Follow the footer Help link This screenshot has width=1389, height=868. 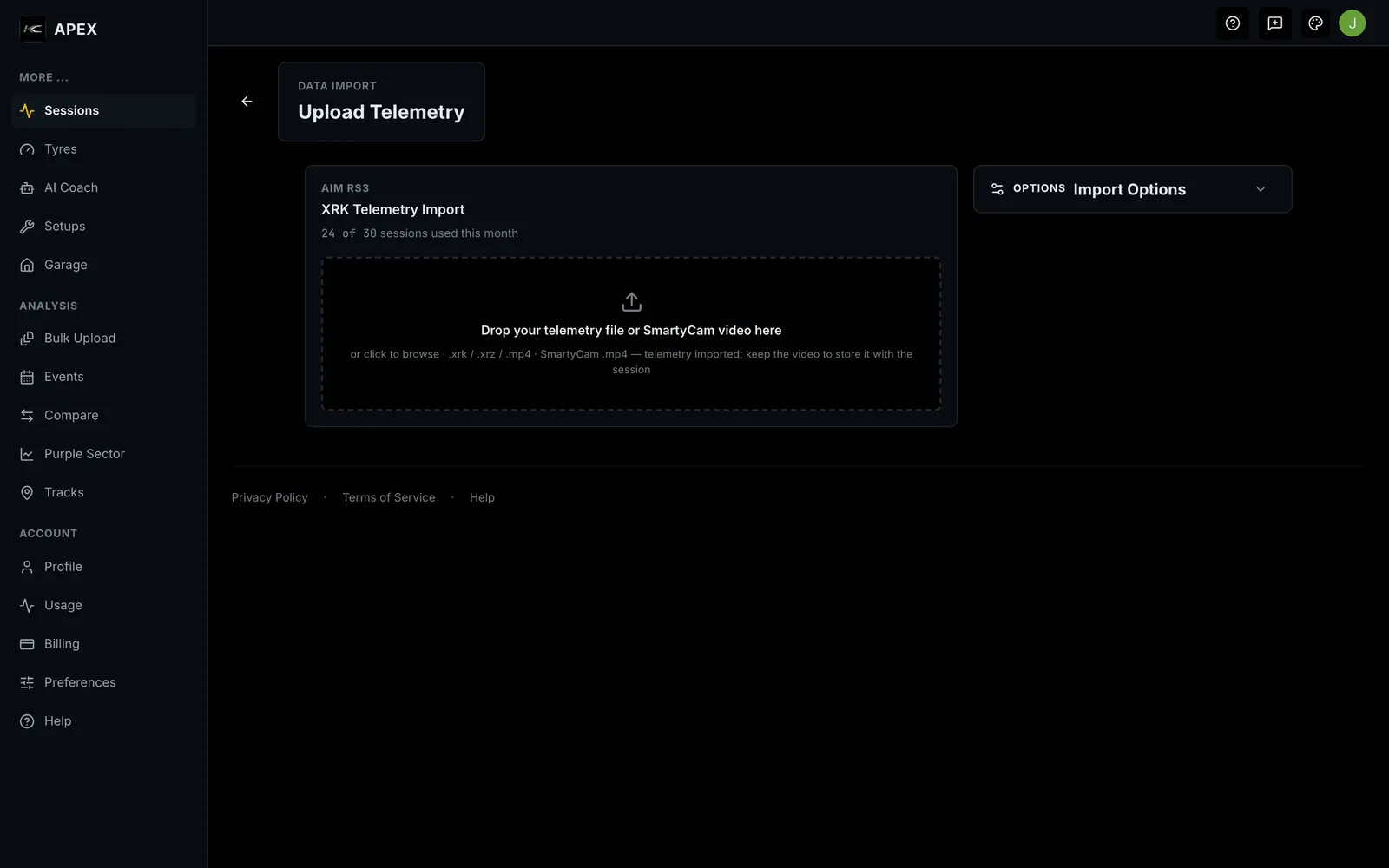(x=482, y=497)
